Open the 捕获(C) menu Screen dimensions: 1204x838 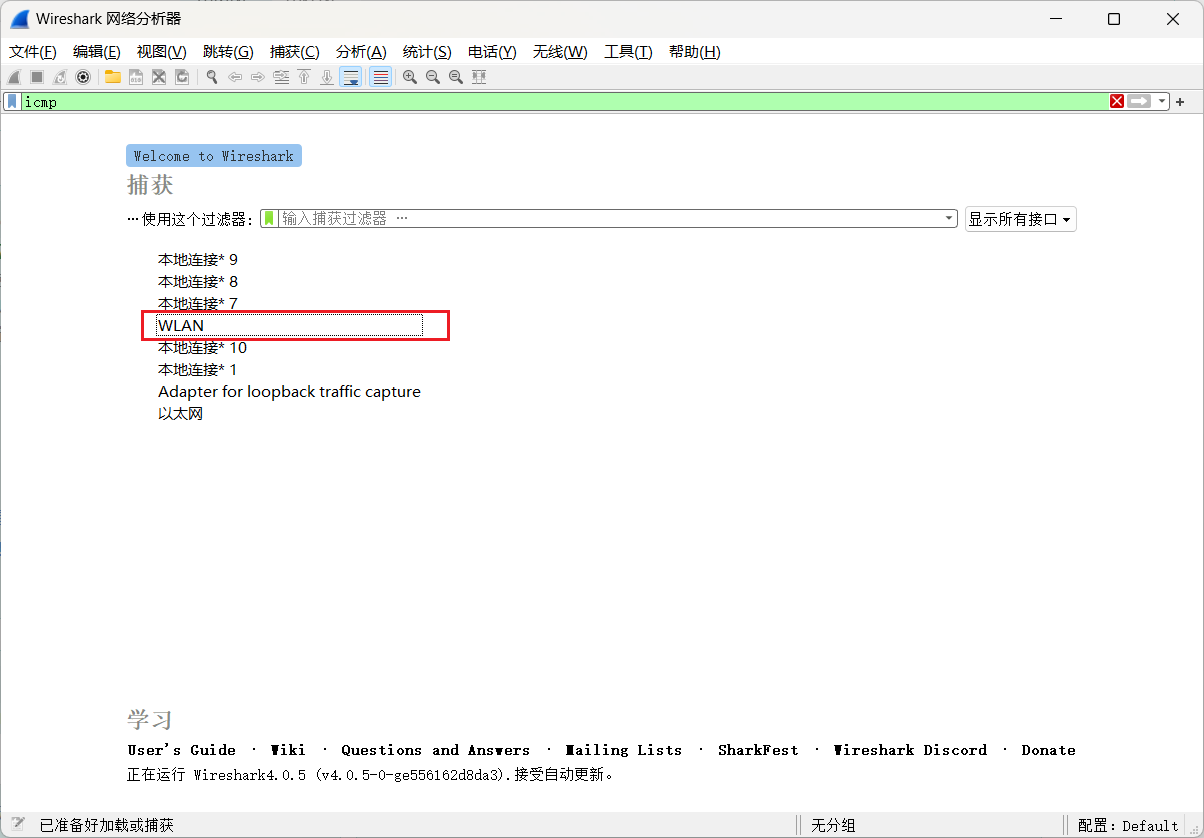point(295,52)
